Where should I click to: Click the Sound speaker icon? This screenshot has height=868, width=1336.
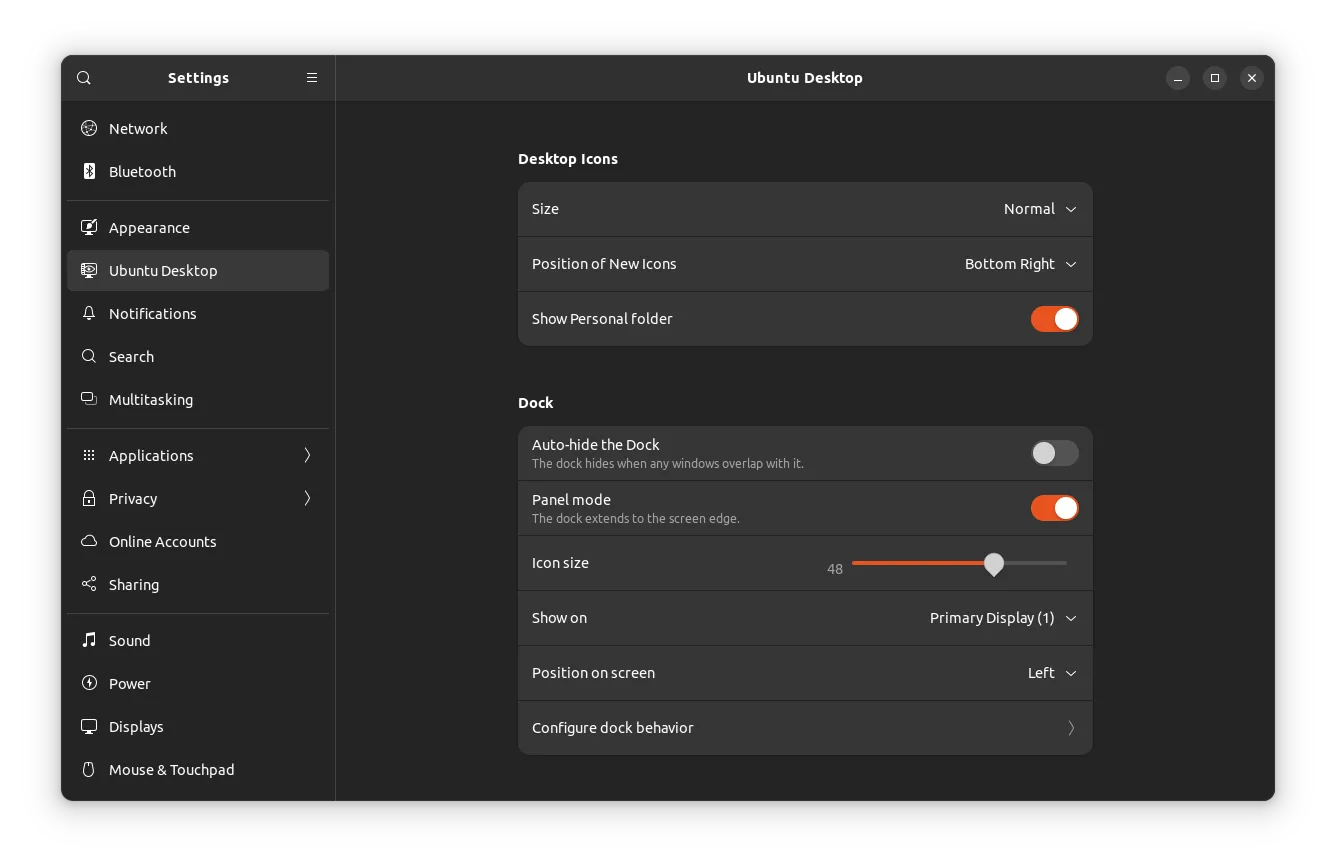click(x=88, y=640)
